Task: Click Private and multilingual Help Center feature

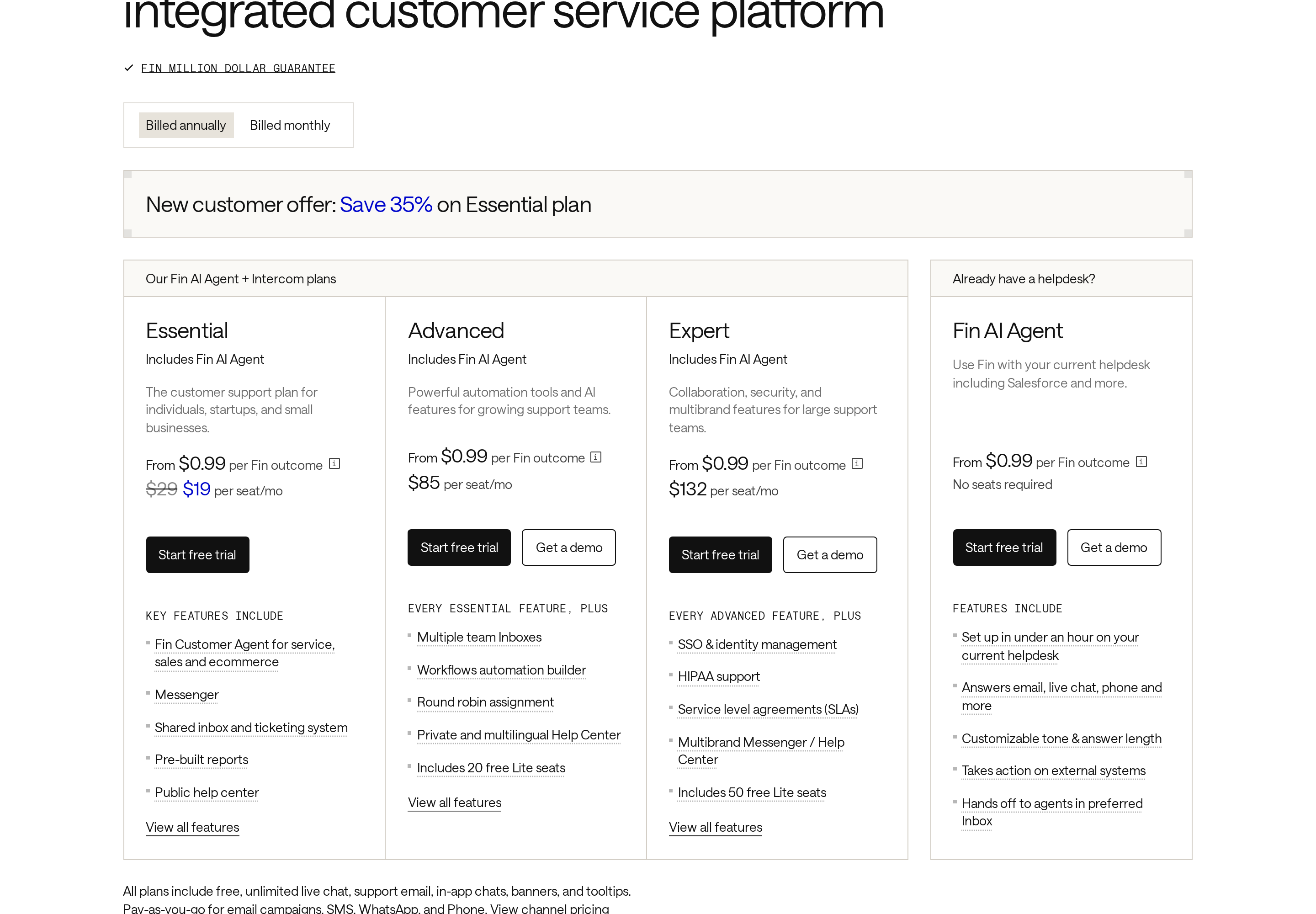Action: (518, 735)
